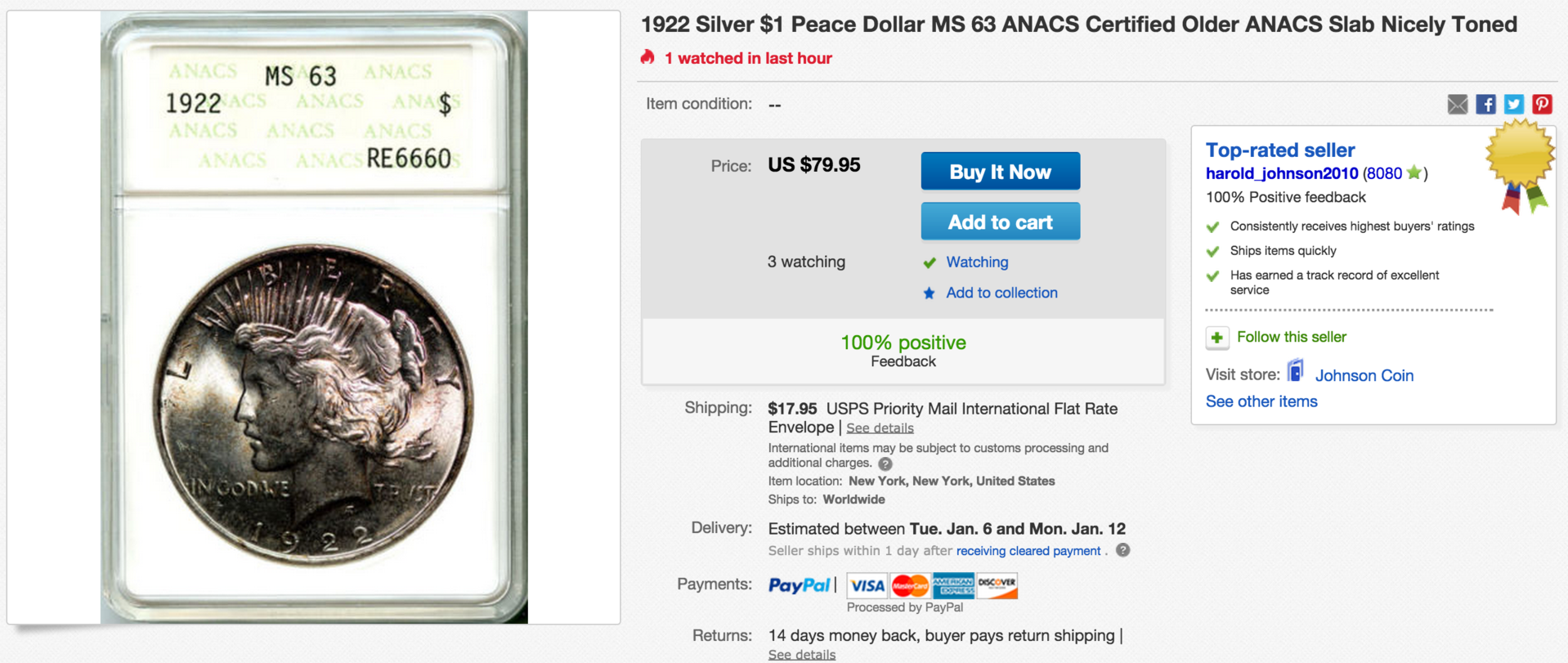Visit the Johnson Coin store link

point(1364,375)
